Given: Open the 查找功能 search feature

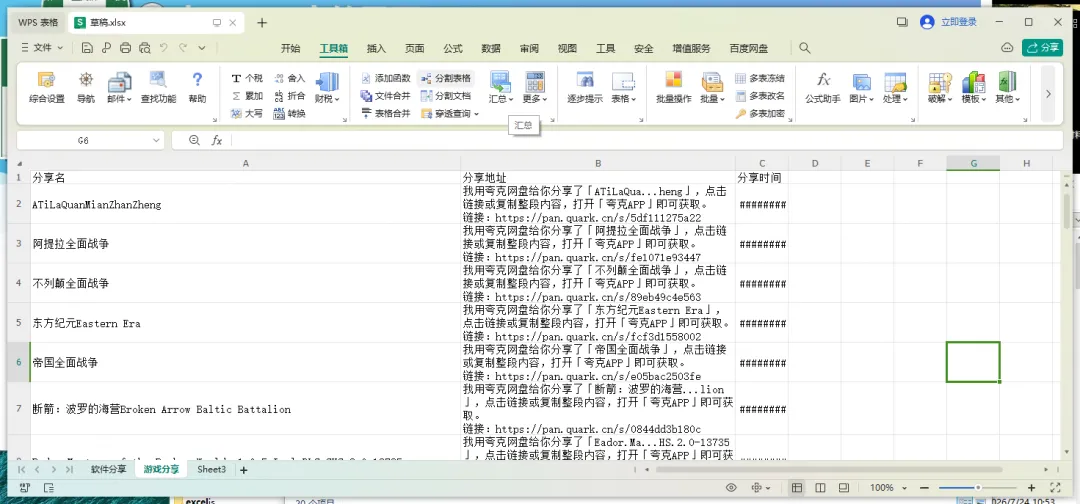Looking at the screenshot, I should (158, 87).
